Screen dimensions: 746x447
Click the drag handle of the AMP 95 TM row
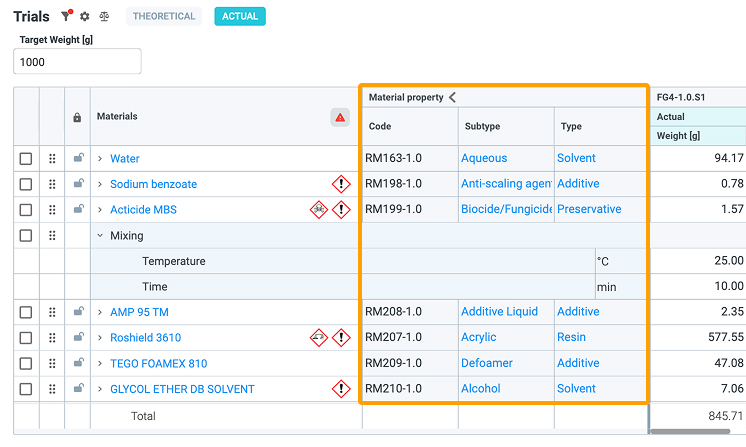click(52, 312)
